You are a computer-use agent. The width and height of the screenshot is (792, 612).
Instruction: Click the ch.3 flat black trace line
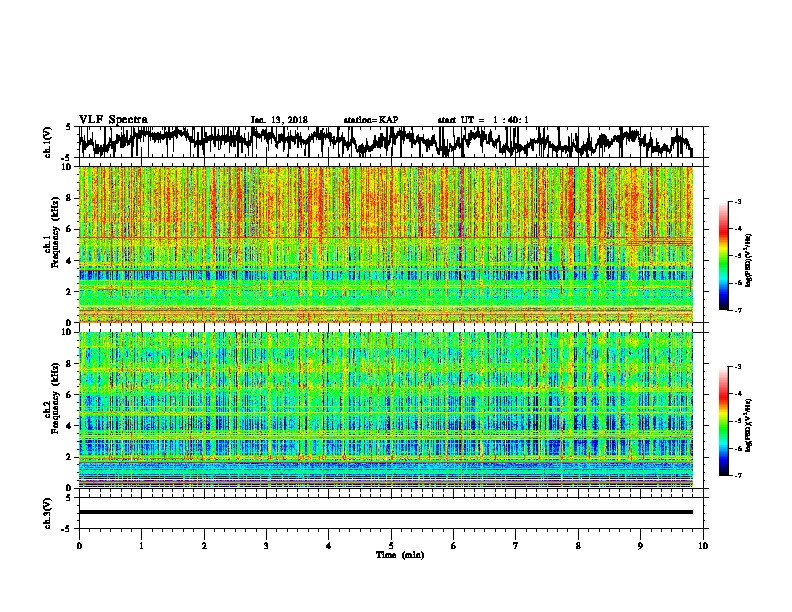pos(386,512)
